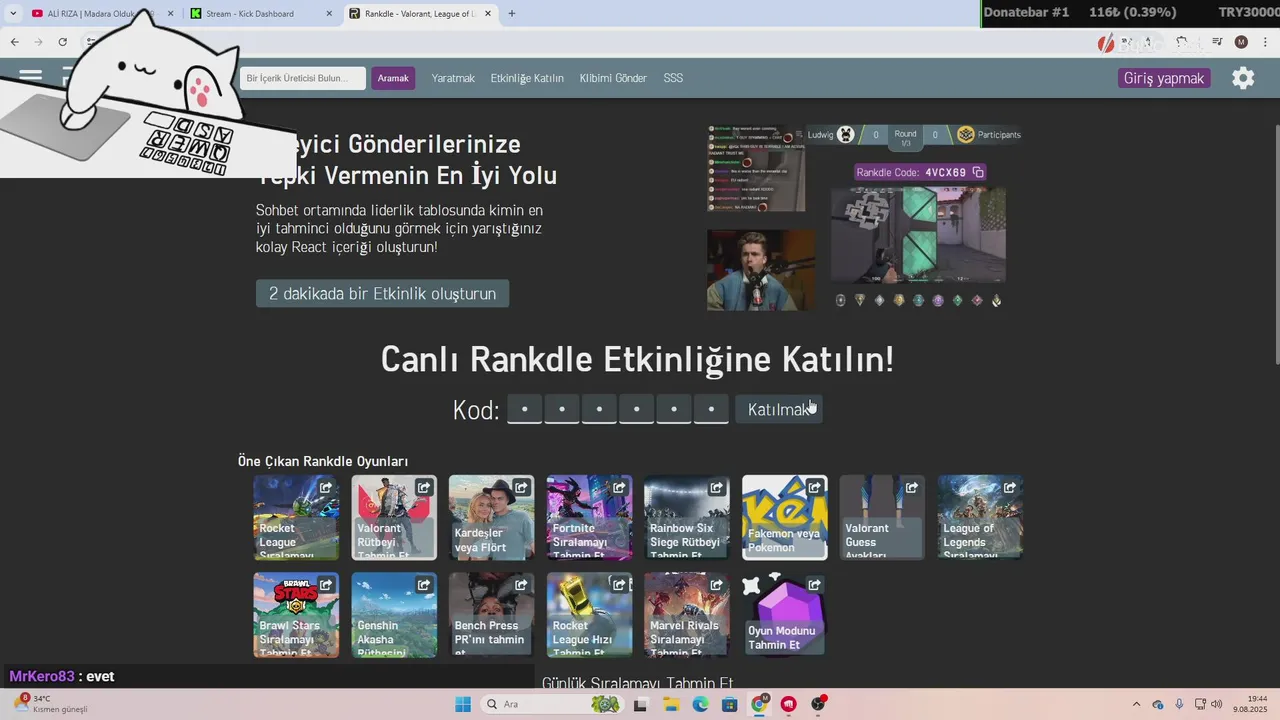Share the Genshin Akasha card
1280x720 pixels.
424,585
